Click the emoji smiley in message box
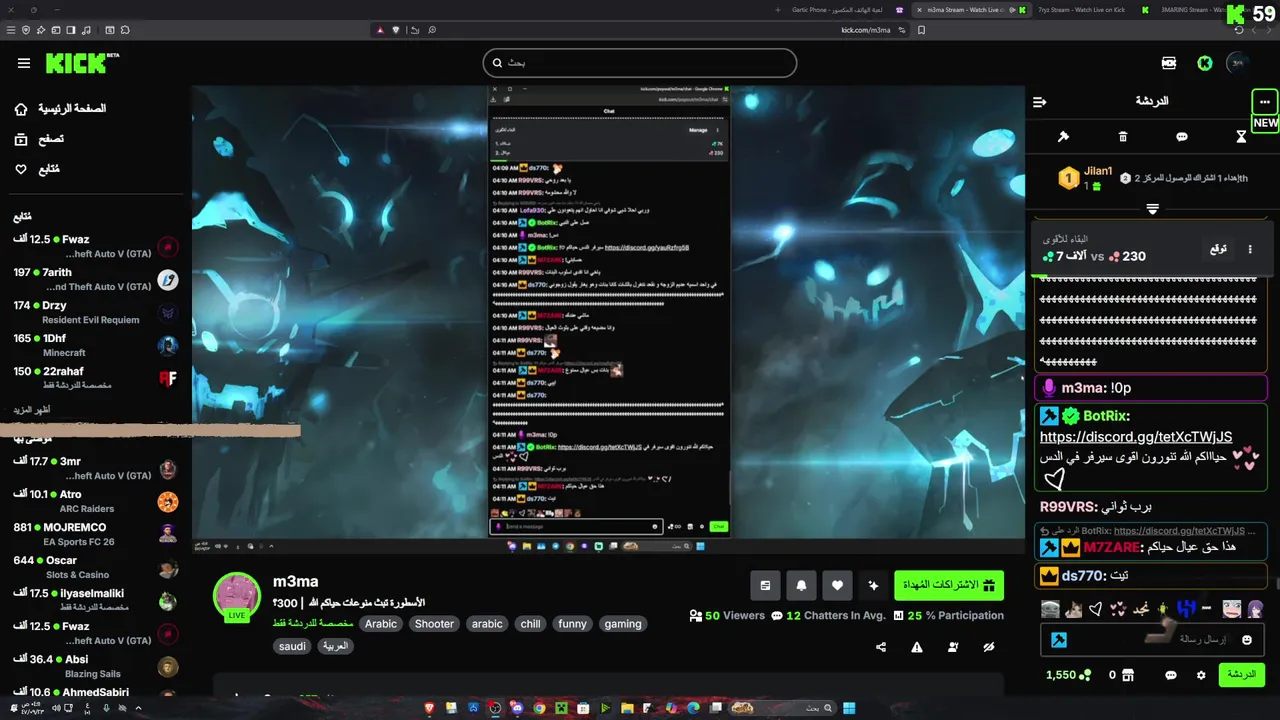 tap(1247, 639)
